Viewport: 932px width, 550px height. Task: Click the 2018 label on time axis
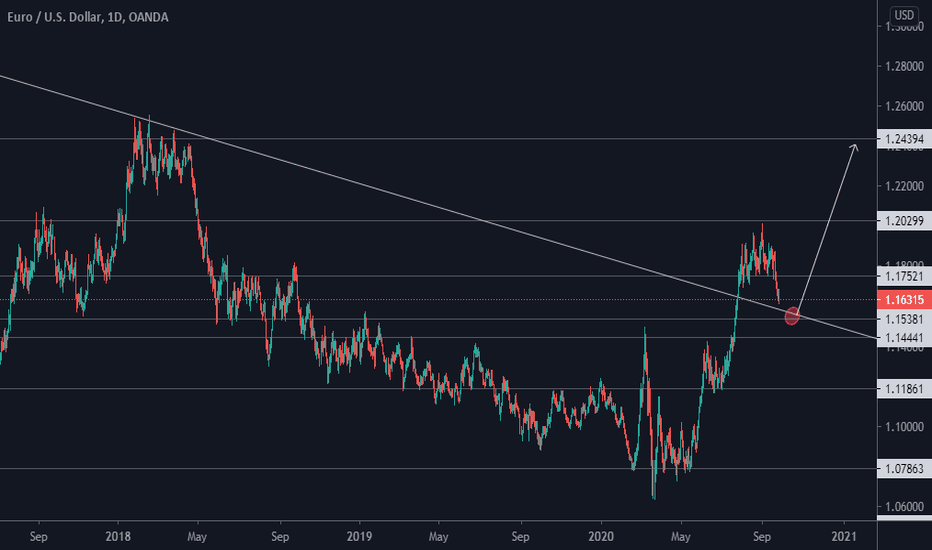[x=118, y=536]
